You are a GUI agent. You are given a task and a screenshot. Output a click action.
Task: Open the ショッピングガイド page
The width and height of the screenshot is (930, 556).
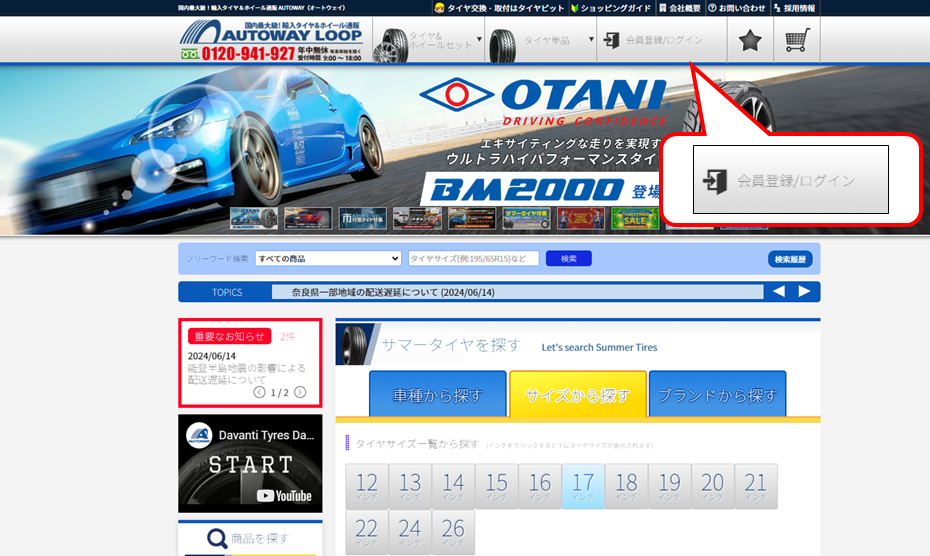pos(611,8)
